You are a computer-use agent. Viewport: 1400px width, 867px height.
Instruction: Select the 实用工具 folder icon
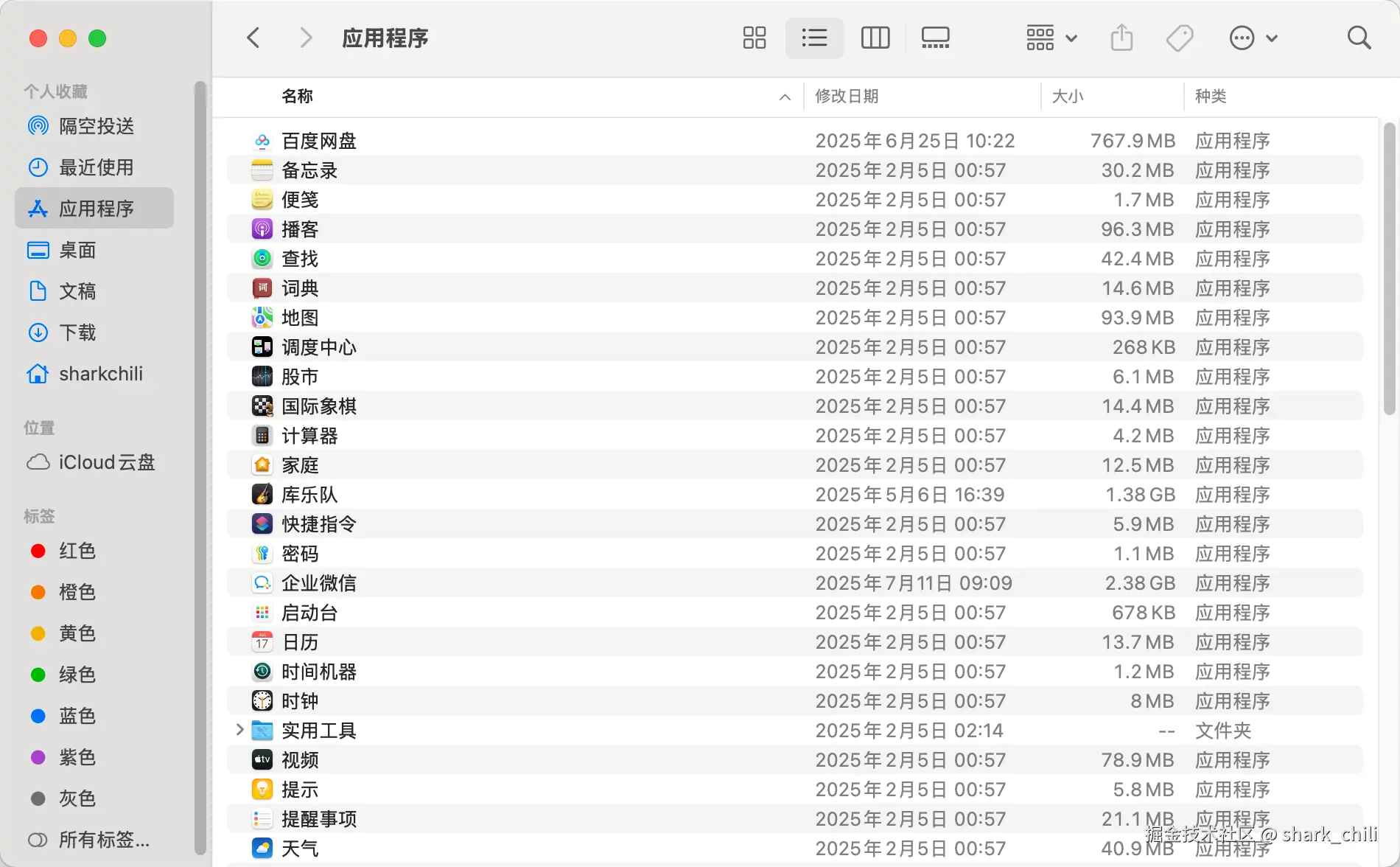262,731
